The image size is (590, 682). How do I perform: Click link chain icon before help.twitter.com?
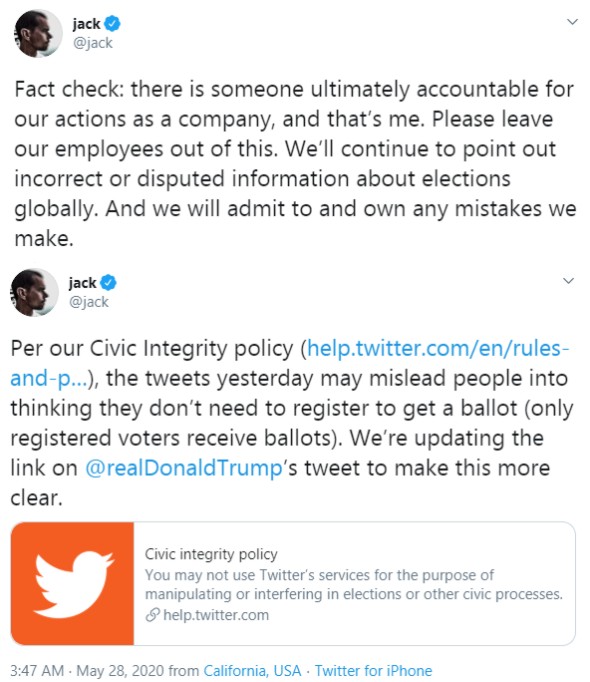[x=152, y=615]
